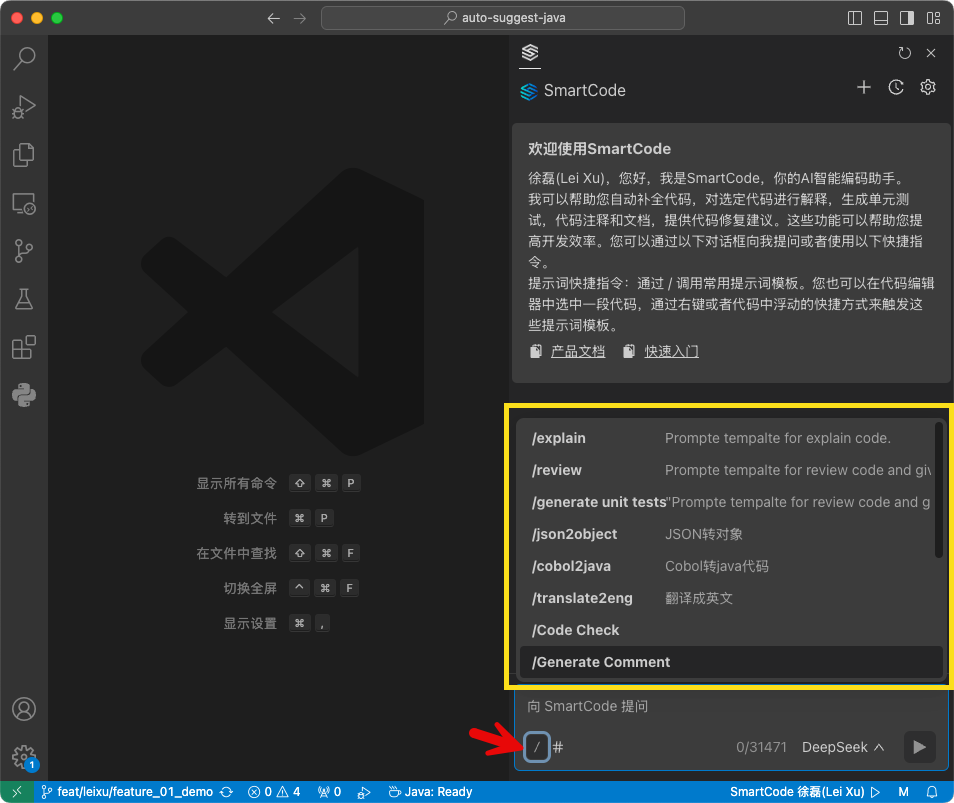Click the # context reference button
The image size is (954, 803).
pyautogui.click(x=558, y=747)
